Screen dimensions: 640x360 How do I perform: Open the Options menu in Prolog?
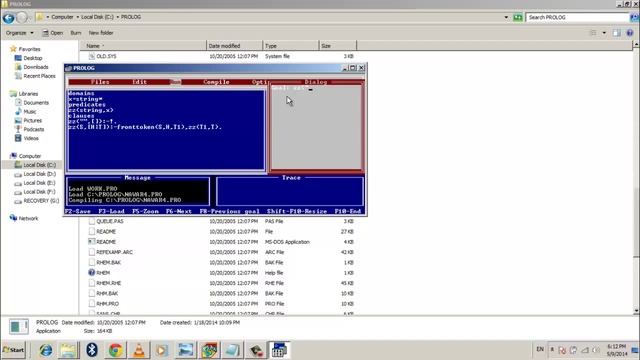[x=260, y=82]
